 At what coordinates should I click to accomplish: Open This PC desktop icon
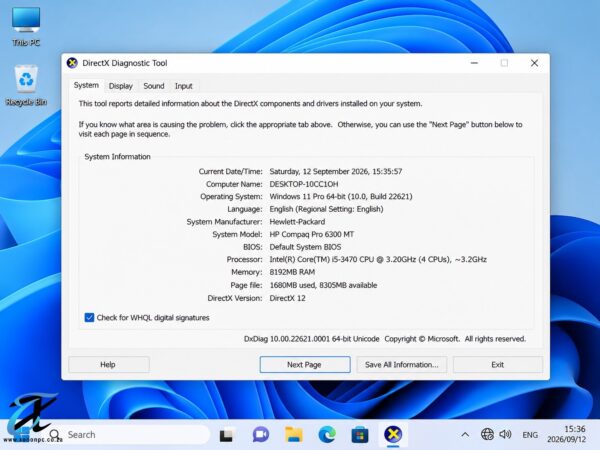pos(26,26)
